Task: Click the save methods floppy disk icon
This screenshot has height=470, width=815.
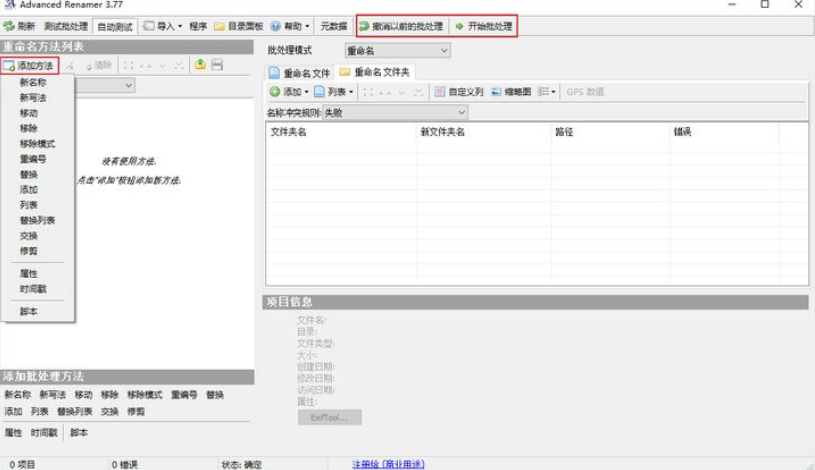Action: pyautogui.click(x=217, y=64)
